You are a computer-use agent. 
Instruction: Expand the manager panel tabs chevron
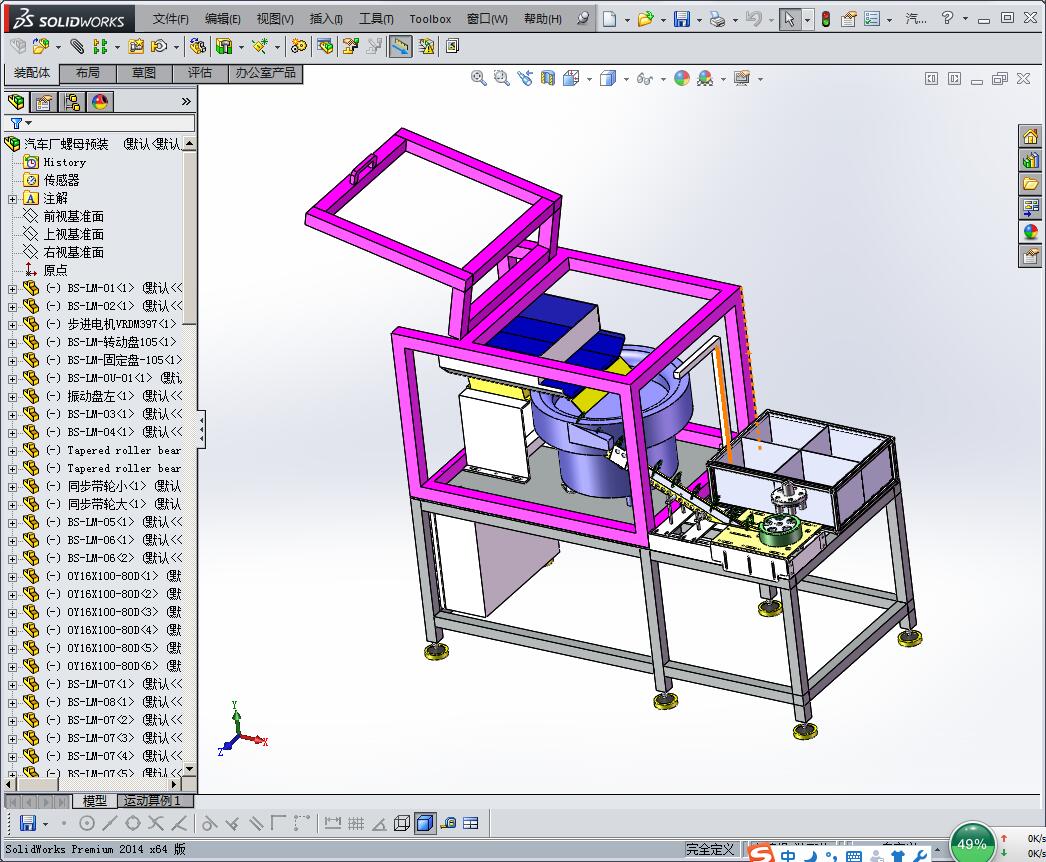point(186,101)
